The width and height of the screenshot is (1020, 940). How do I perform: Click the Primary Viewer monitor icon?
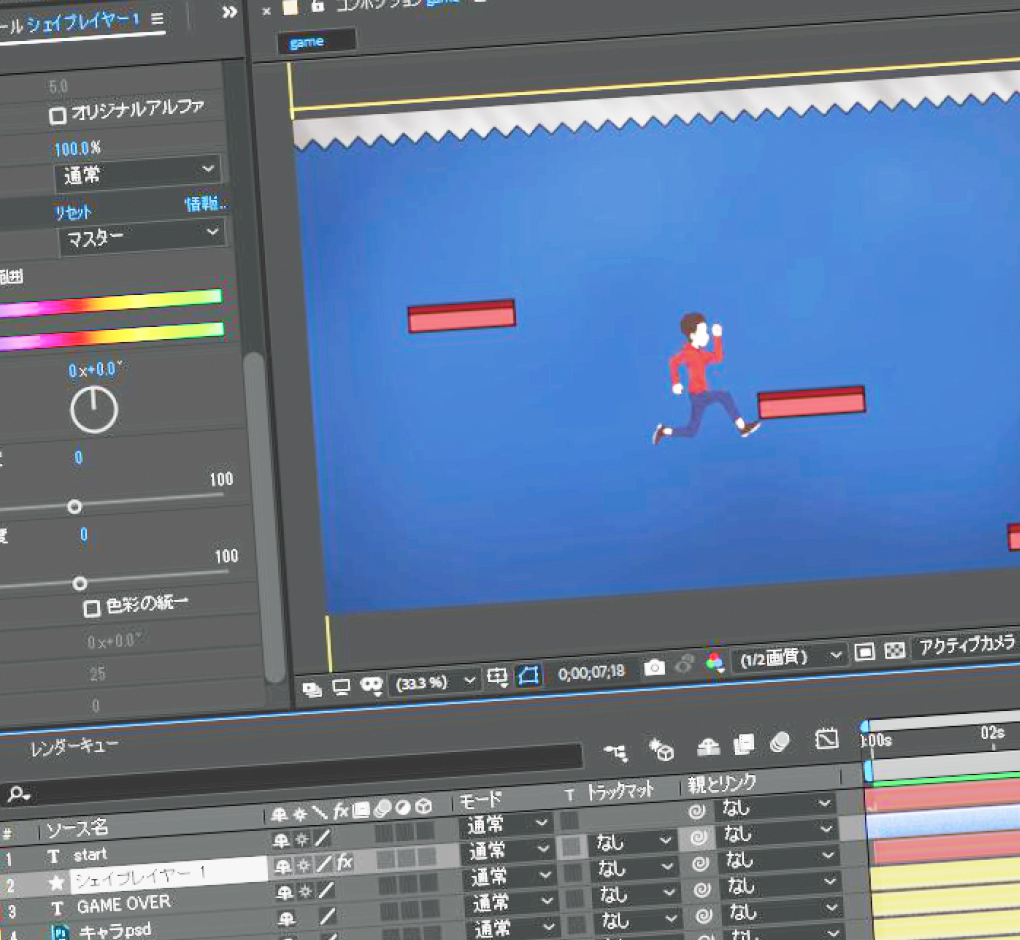pyautogui.click(x=342, y=687)
